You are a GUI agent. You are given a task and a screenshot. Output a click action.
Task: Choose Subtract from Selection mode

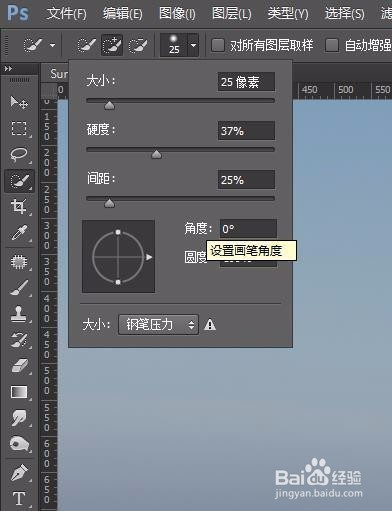138,45
